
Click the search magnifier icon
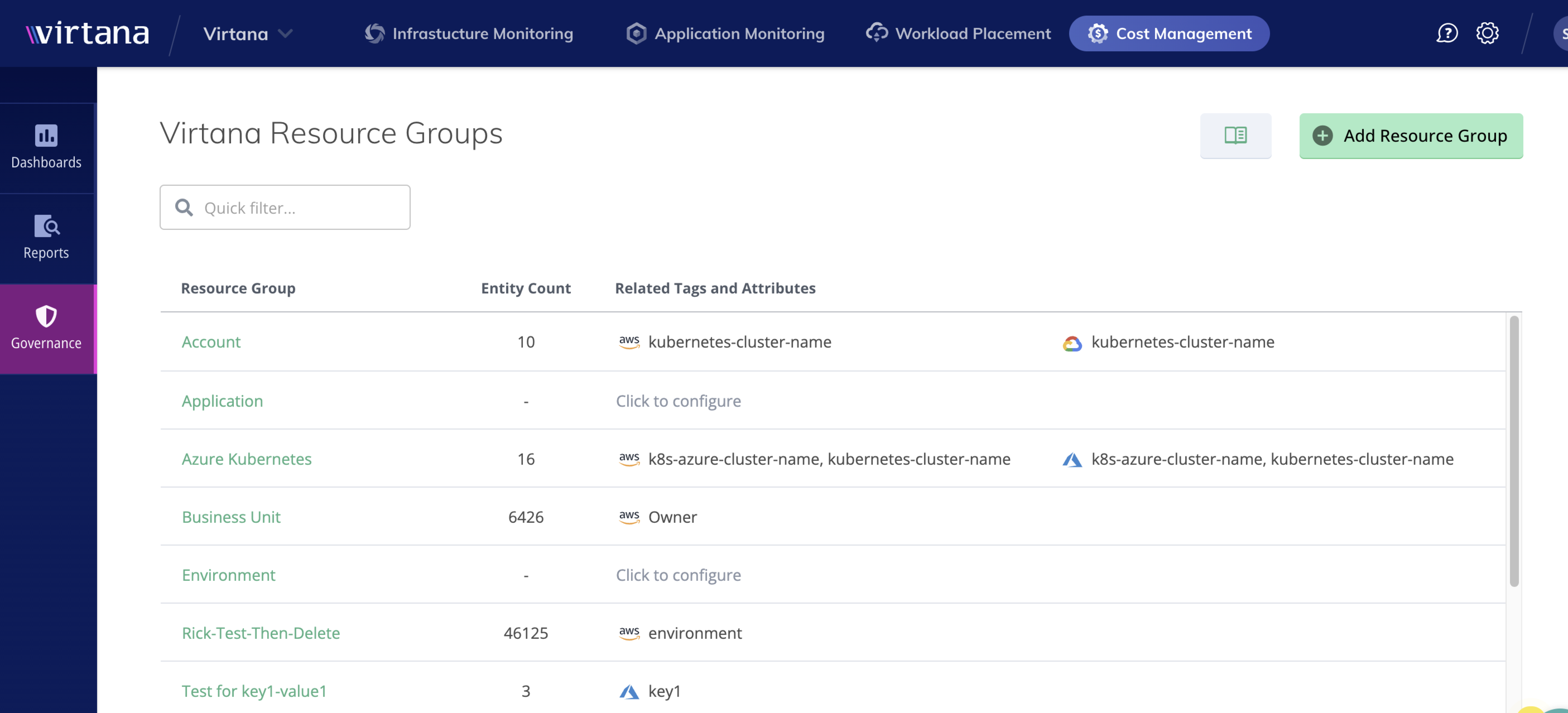pos(184,208)
